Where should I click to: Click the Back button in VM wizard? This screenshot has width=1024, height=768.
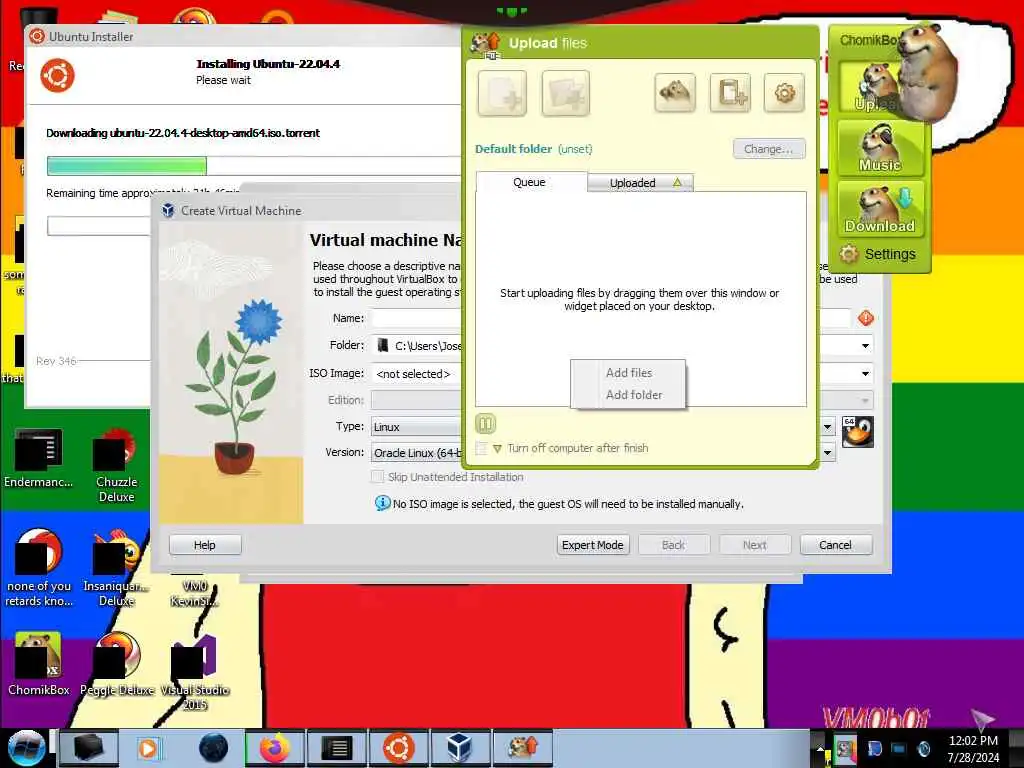[673, 545]
